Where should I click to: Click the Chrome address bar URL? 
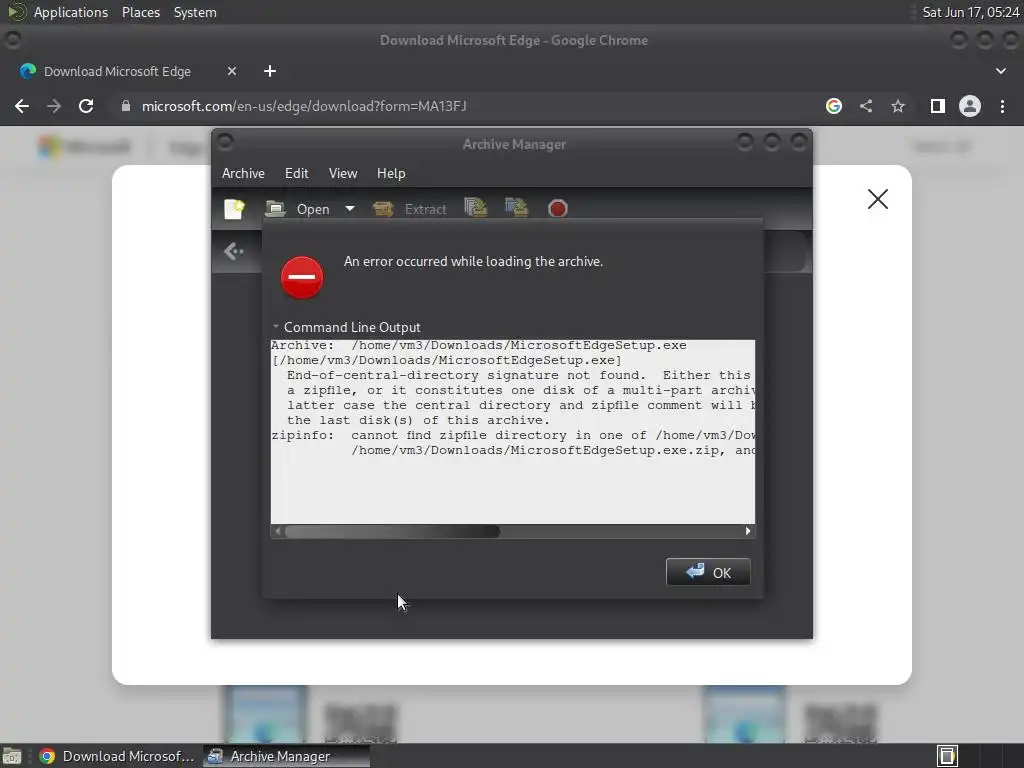[x=304, y=106]
